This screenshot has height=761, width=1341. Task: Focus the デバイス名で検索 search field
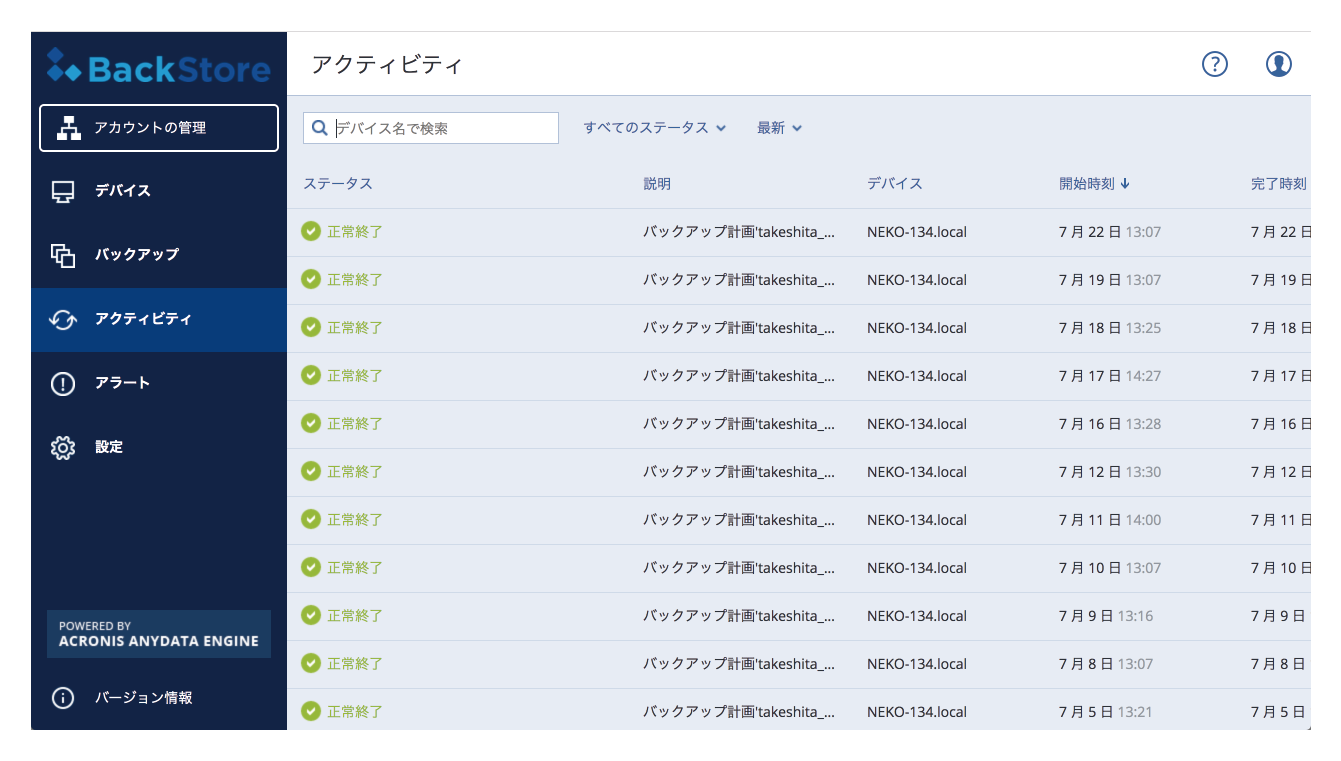point(431,128)
